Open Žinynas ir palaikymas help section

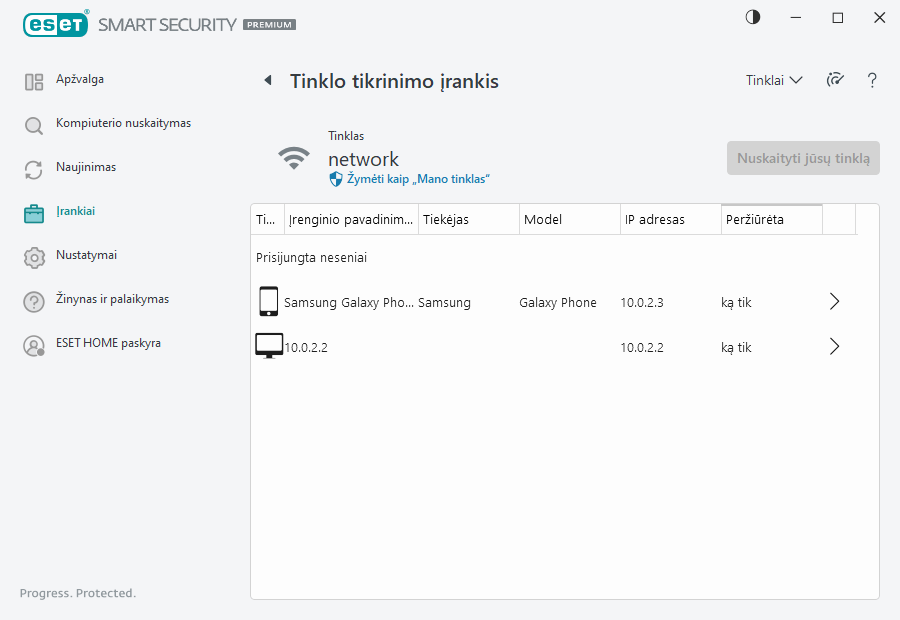point(112,300)
